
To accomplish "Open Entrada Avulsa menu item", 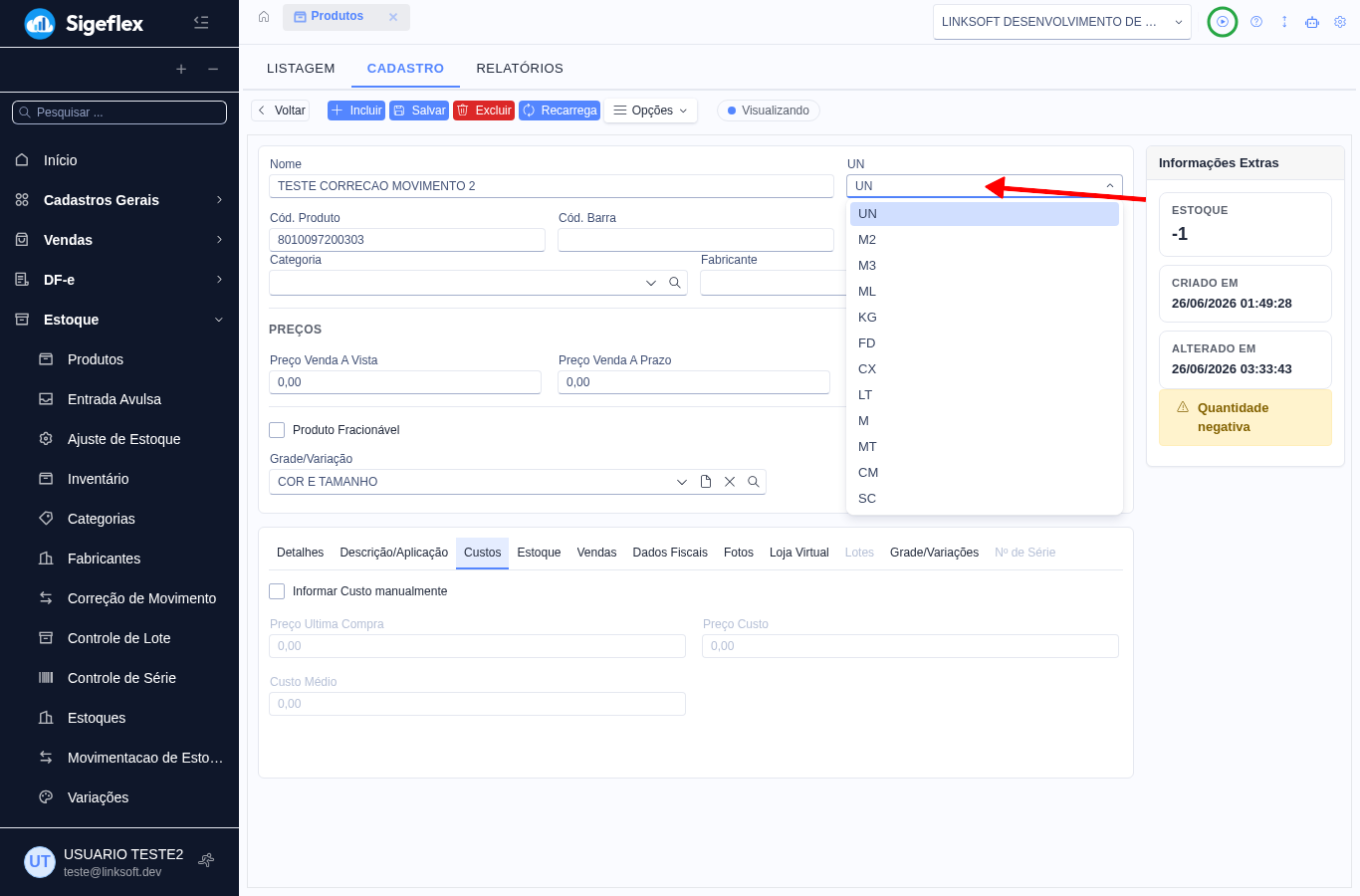I will [119, 399].
